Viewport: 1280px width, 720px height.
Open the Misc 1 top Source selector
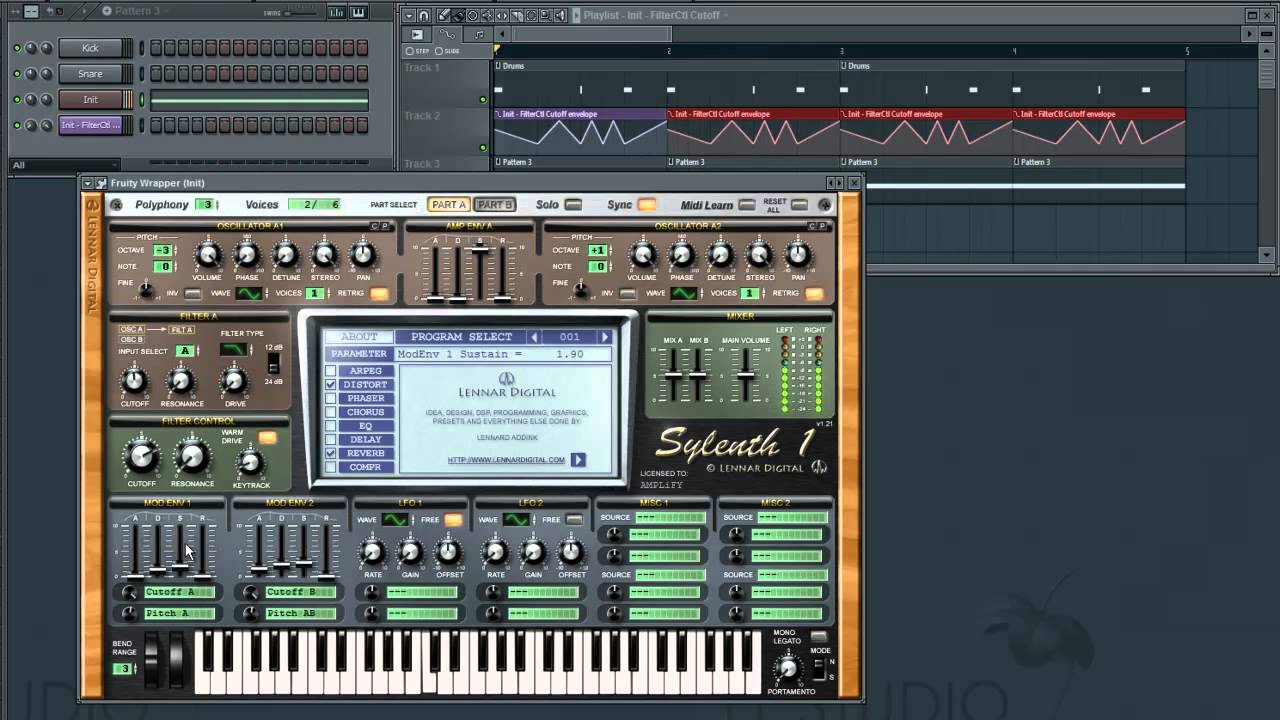pyautogui.click(x=670, y=518)
